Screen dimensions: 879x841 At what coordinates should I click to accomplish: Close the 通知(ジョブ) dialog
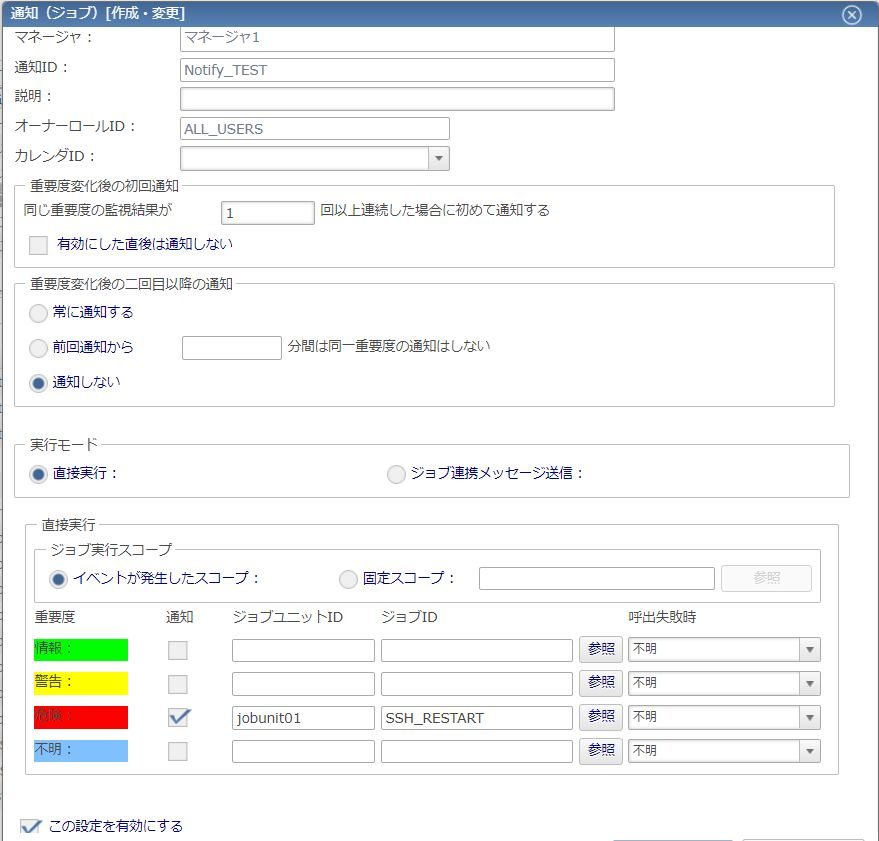pyautogui.click(x=852, y=15)
